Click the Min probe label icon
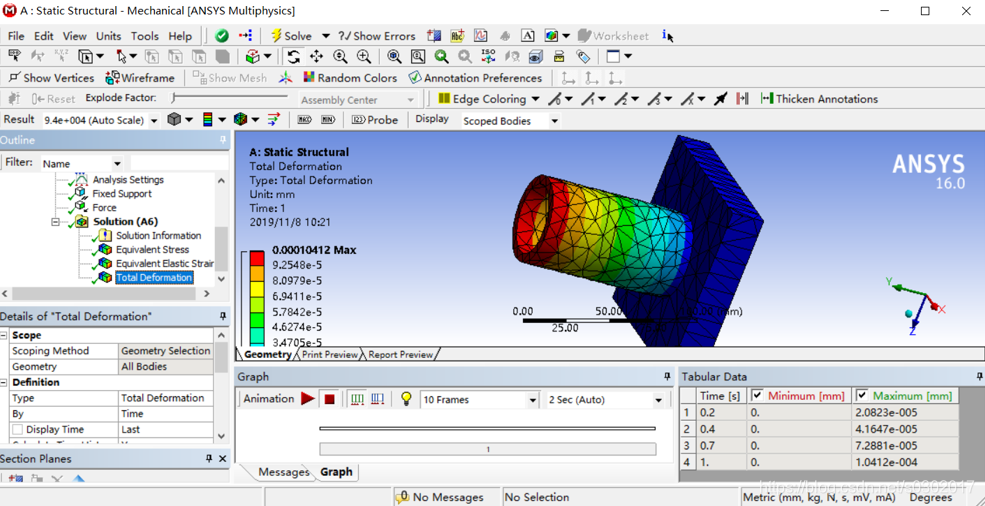 pos(328,119)
